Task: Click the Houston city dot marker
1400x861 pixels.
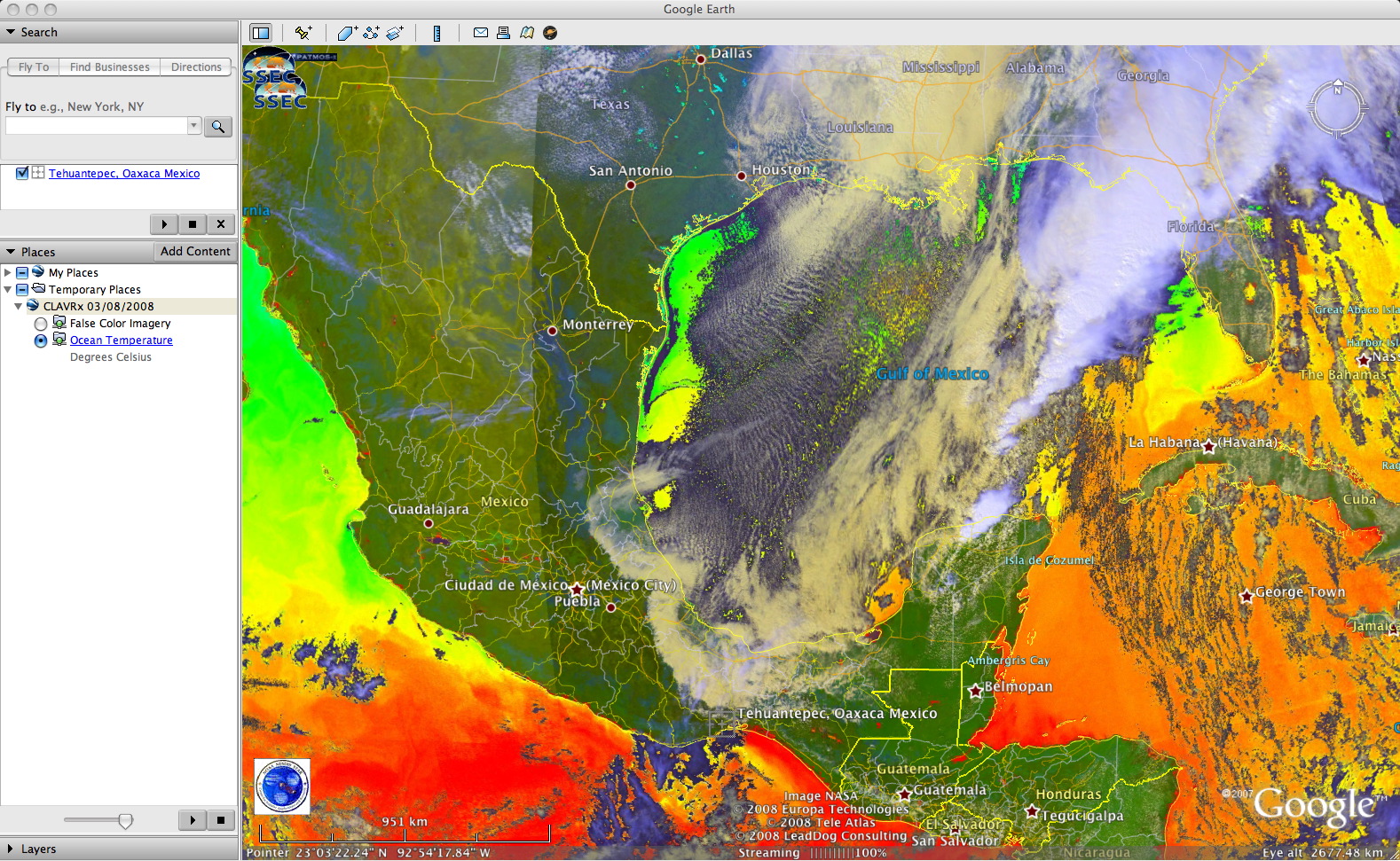Action: point(742,176)
